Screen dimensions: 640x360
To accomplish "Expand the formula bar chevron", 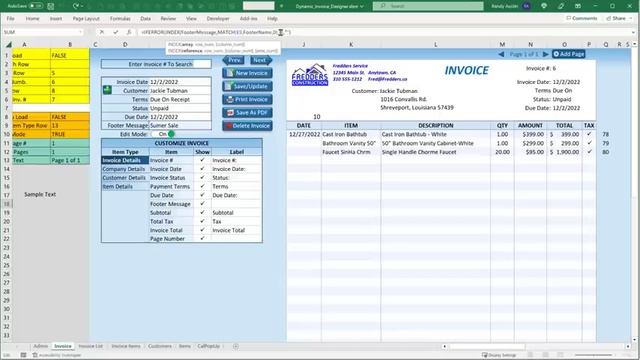I will click(x=633, y=32).
